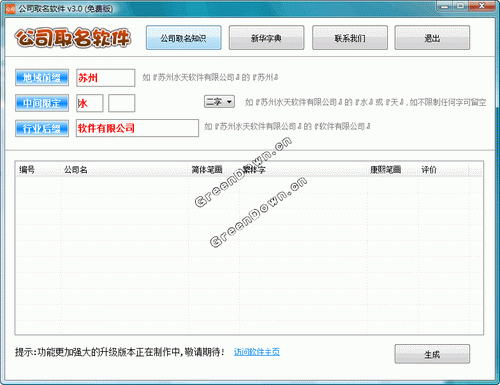Sort by the 评价 column header
The width and height of the screenshot is (500, 385).
[443, 170]
